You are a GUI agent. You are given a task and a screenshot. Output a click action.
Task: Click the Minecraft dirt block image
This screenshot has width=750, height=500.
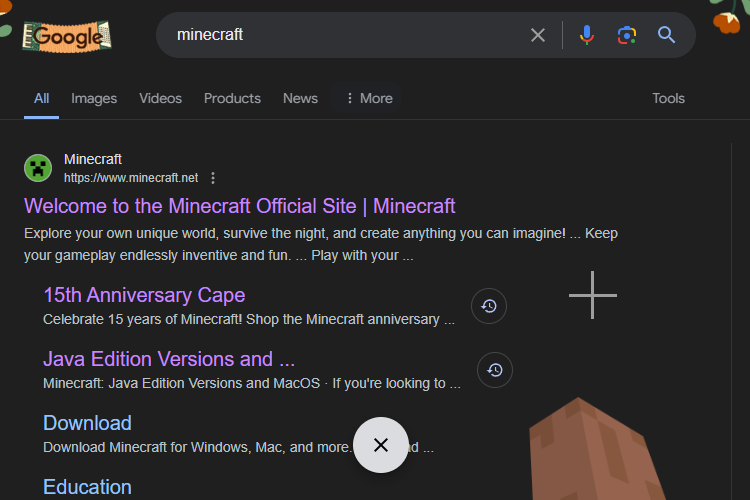click(597, 449)
